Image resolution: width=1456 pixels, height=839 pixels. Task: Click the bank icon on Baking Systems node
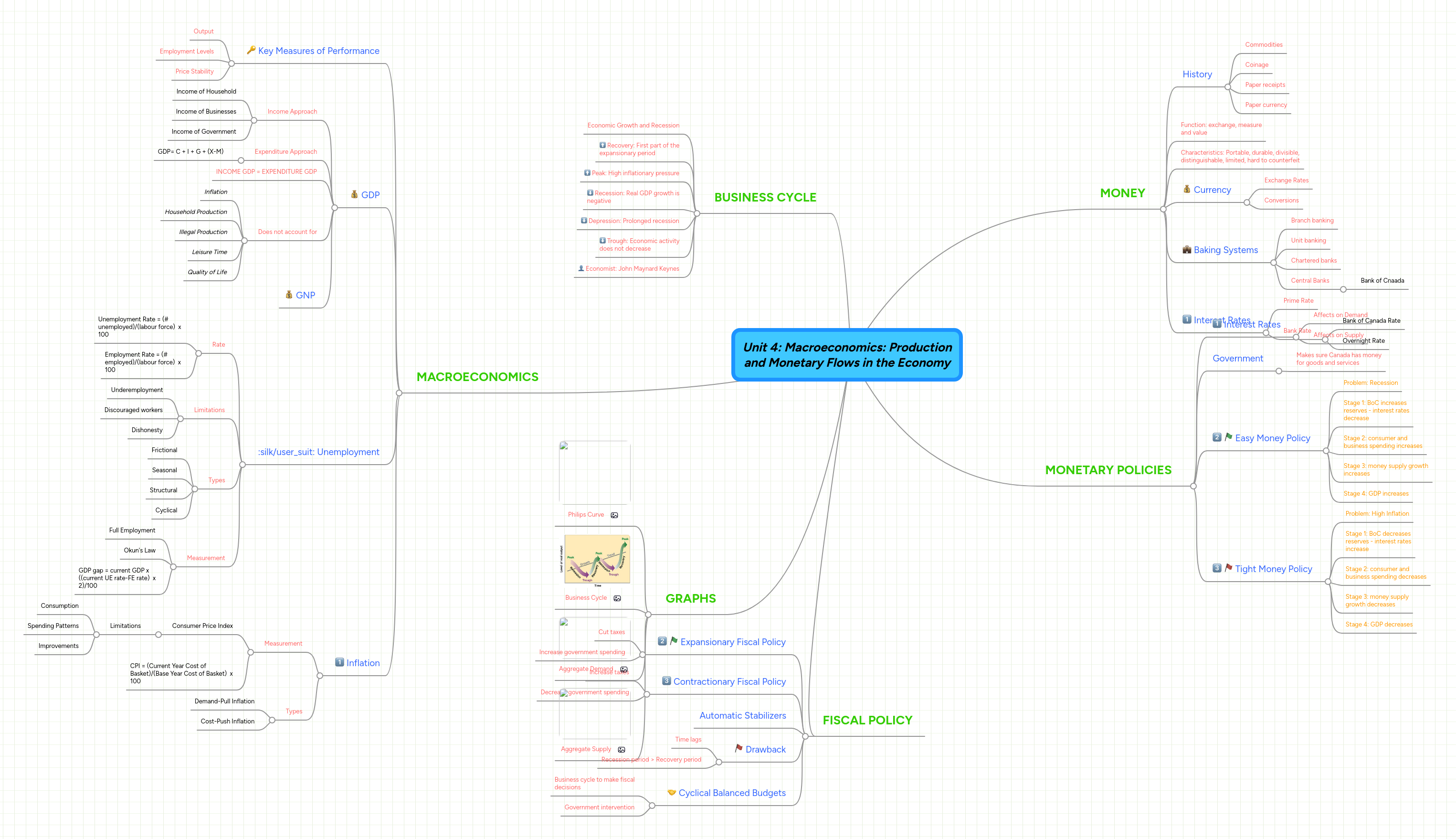[1187, 250]
